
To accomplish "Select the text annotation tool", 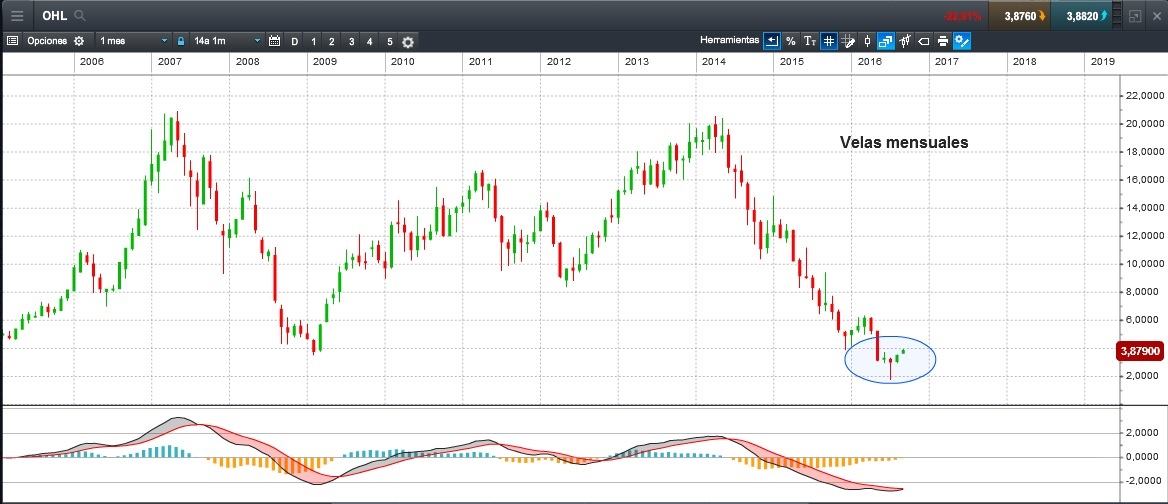I will [x=810, y=41].
